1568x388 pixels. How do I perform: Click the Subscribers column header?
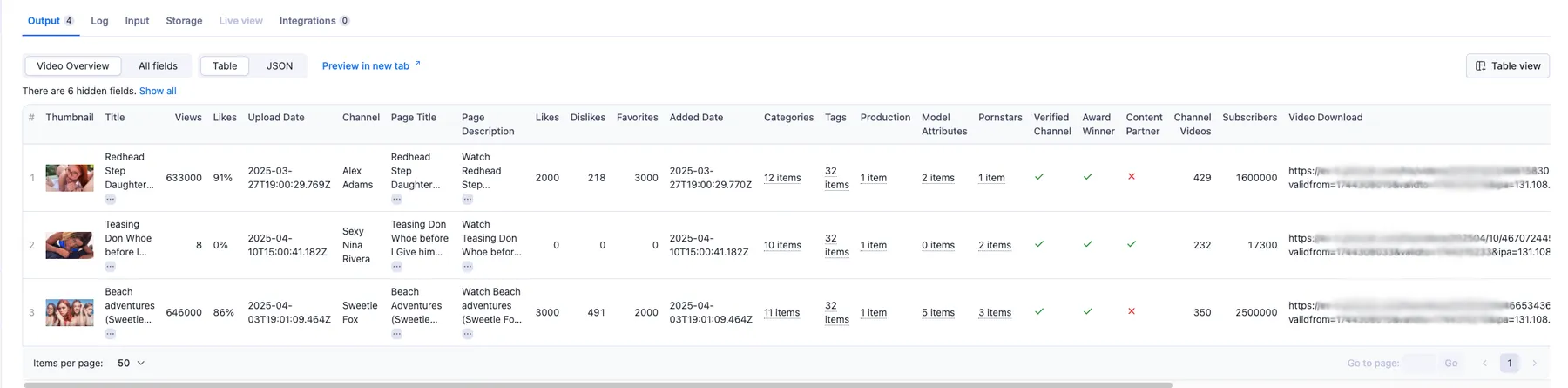[x=1249, y=118]
